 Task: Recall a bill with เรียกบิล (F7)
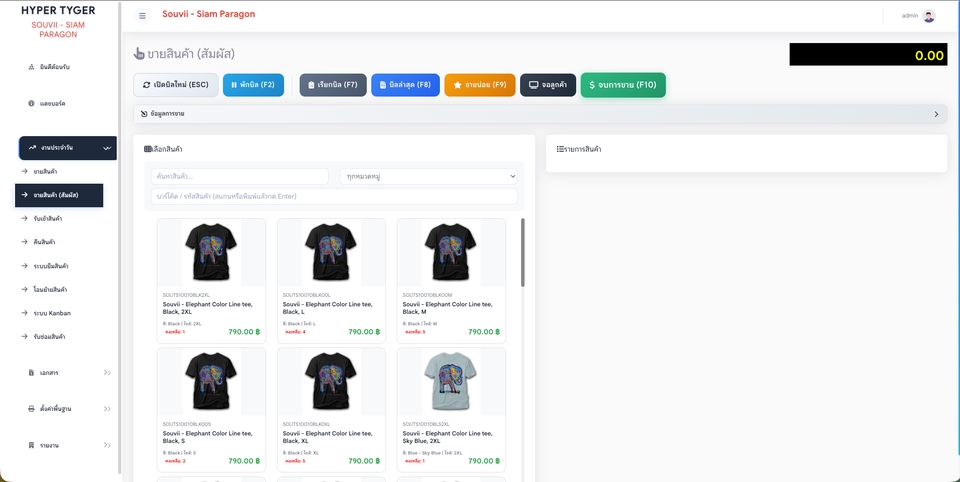click(x=333, y=85)
